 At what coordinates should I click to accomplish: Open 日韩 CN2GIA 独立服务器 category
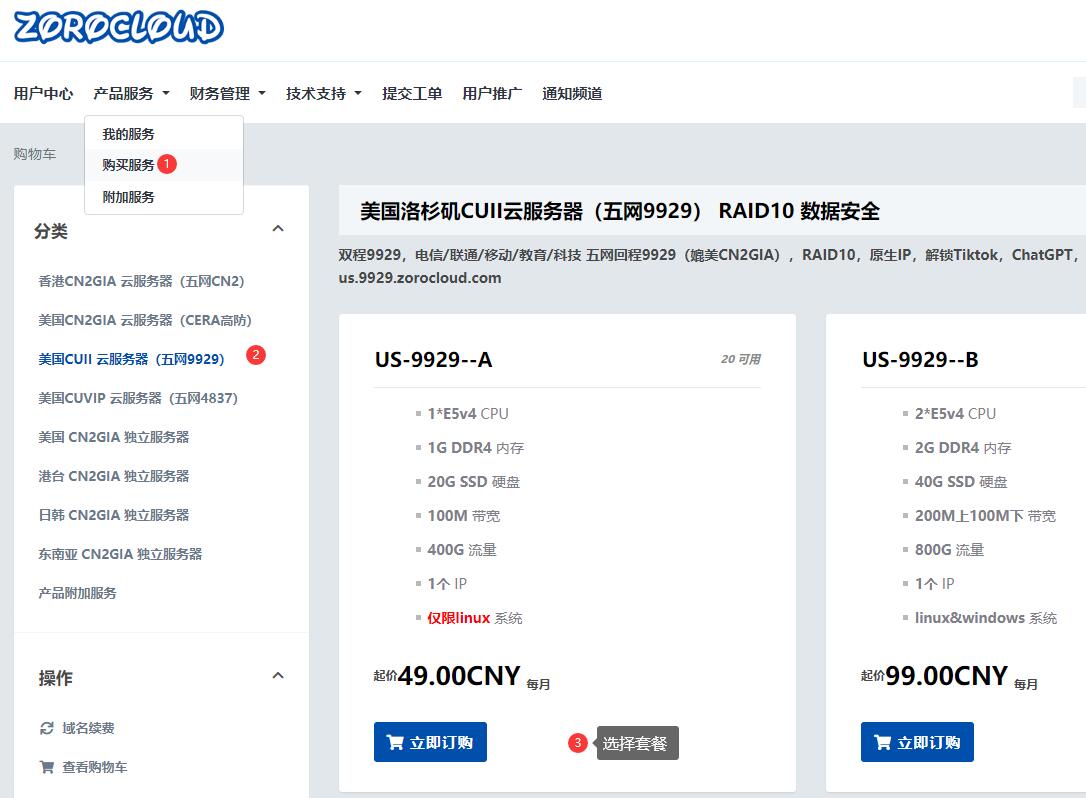click(114, 515)
